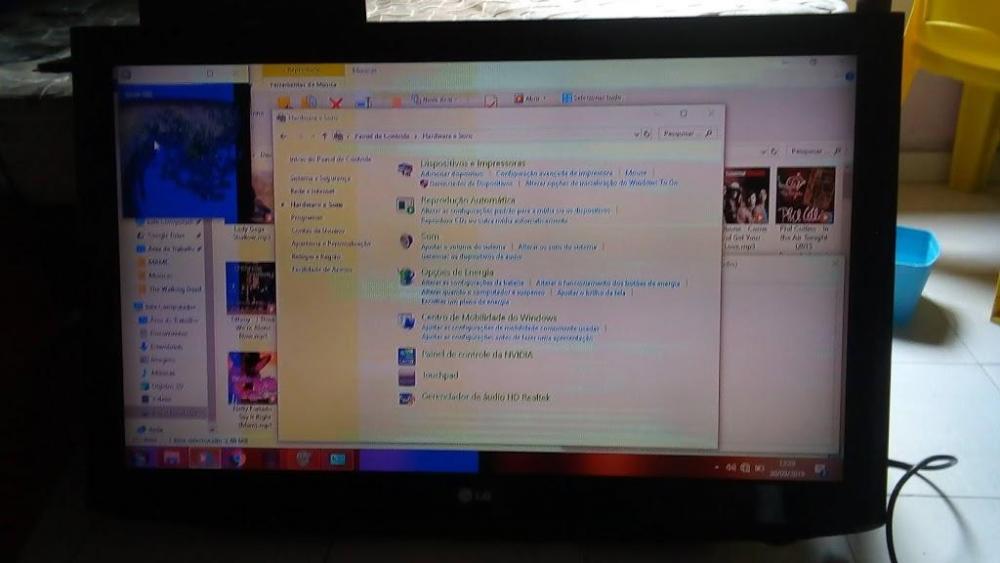Show hidden icons in system tray
1000x563 pixels.
coord(717,467)
